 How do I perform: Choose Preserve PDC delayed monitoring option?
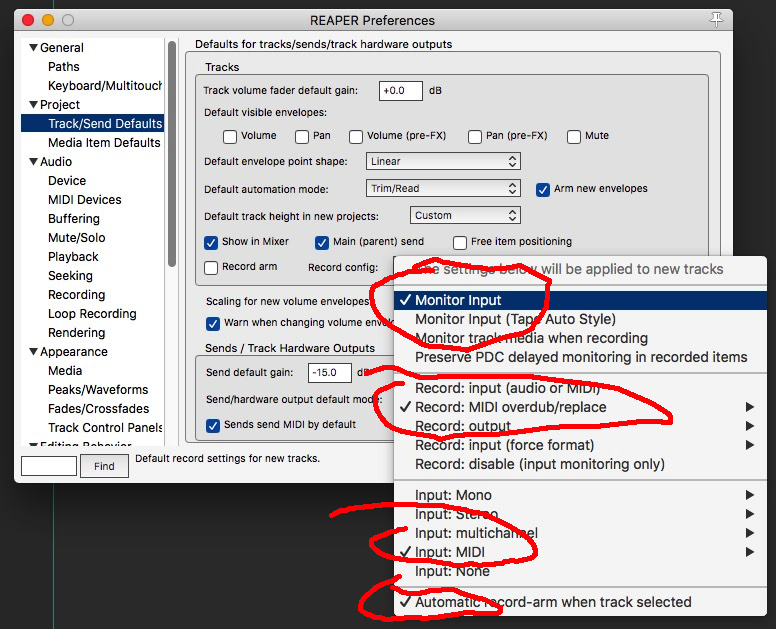coord(580,357)
